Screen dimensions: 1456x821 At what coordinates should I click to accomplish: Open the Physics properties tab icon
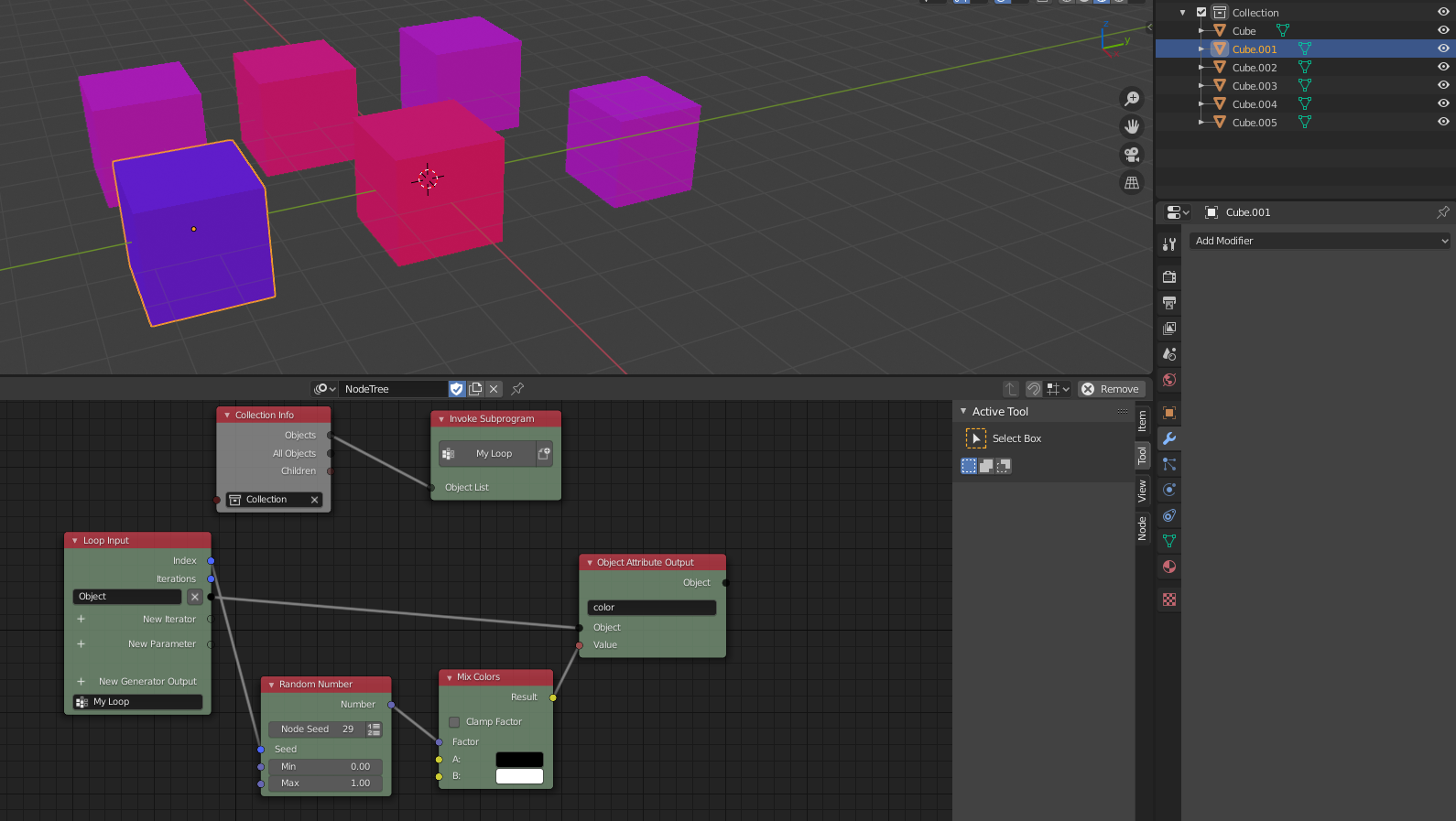click(x=1169, y=490)
